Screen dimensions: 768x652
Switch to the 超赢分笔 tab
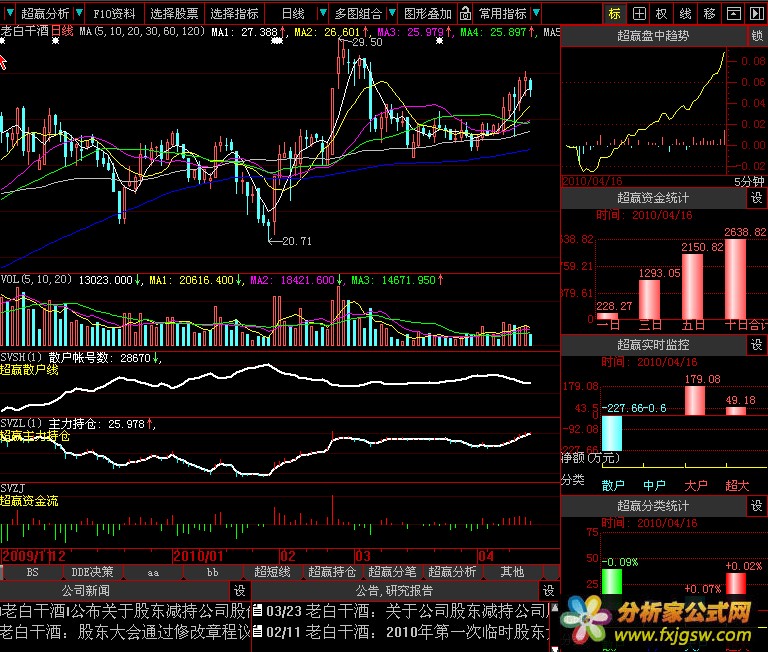(392, 572)
